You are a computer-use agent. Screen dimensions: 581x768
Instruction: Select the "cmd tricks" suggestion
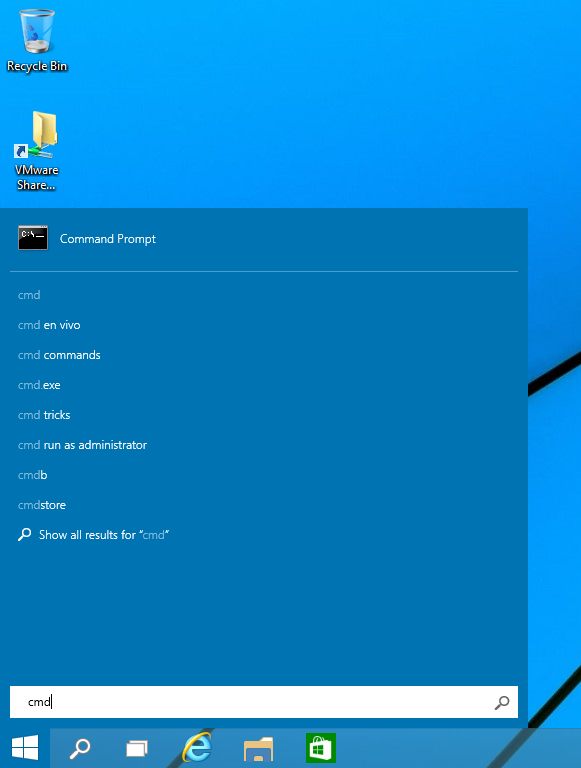(44, 415)
